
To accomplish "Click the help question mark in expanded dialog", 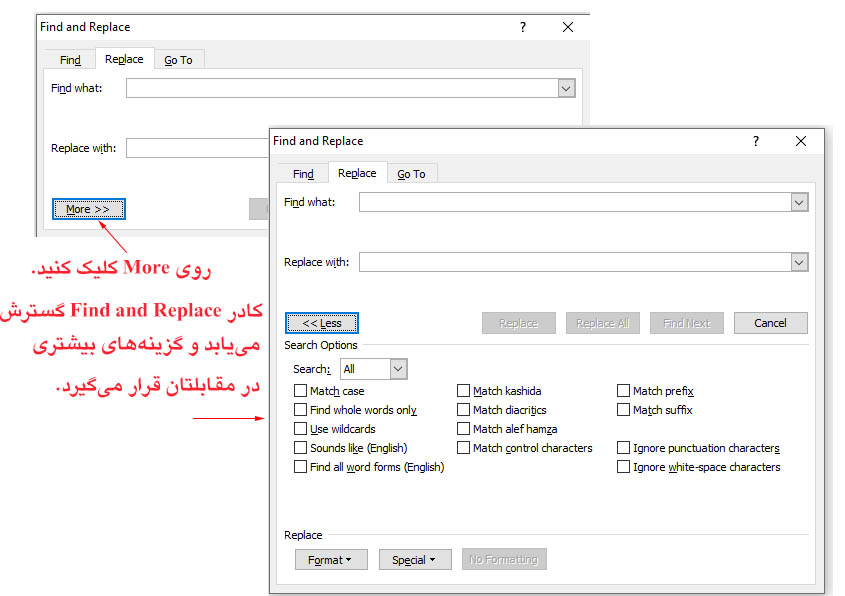I will point(756,142).
